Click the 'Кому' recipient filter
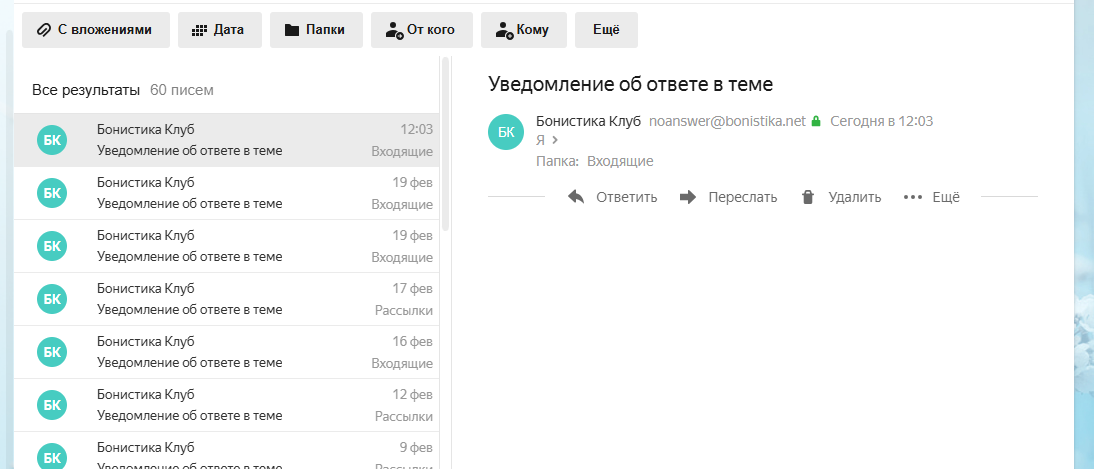The width and height of the screenshot is (1094, 469). (522, 30)
